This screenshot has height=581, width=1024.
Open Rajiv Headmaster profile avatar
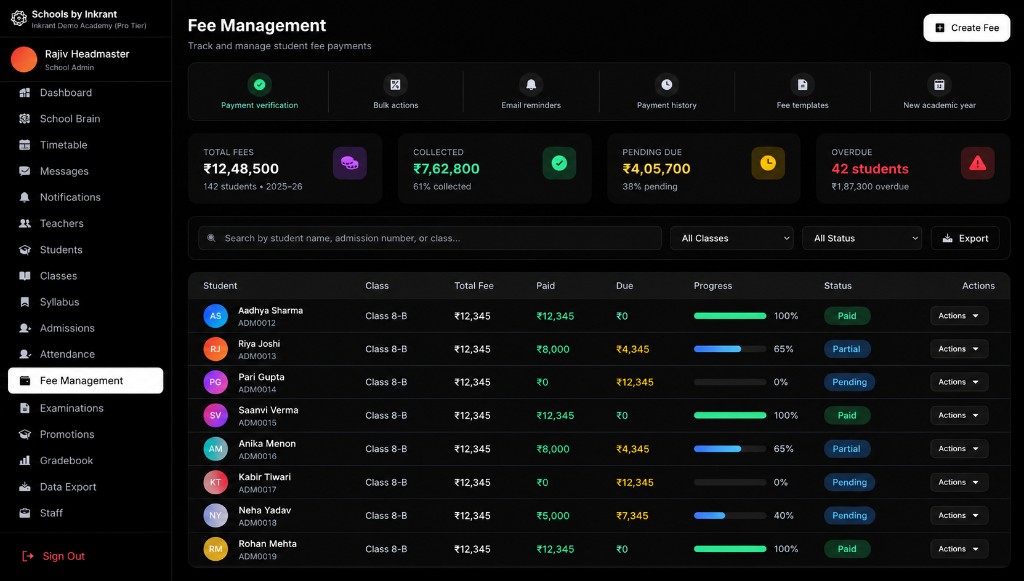click(24, 59)
